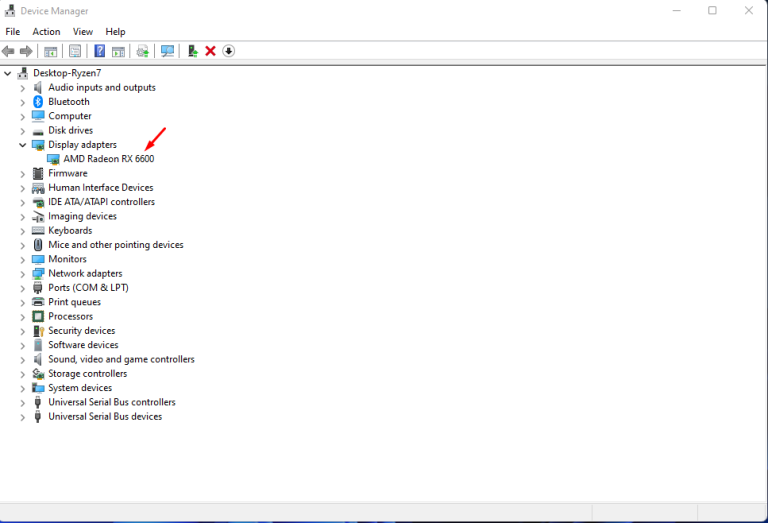The height and width of the screenshot is (523, 768).
Task: Click the Forward arrow toolbar button
Action: tap(26, 51)
